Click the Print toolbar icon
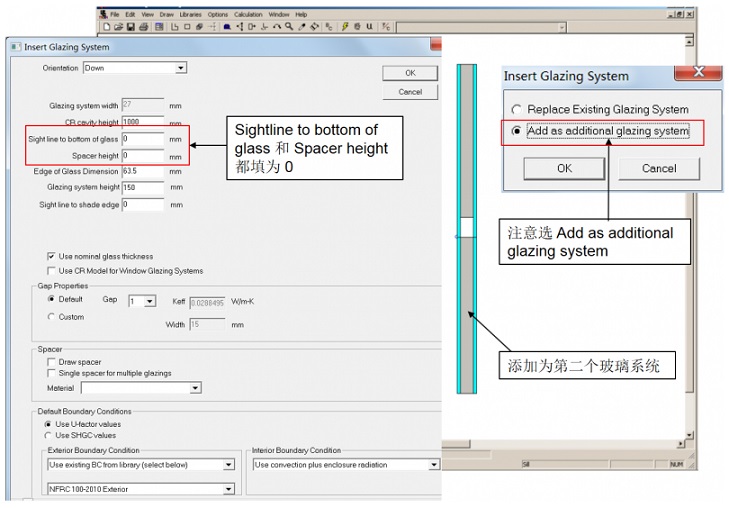 (144, 27)
